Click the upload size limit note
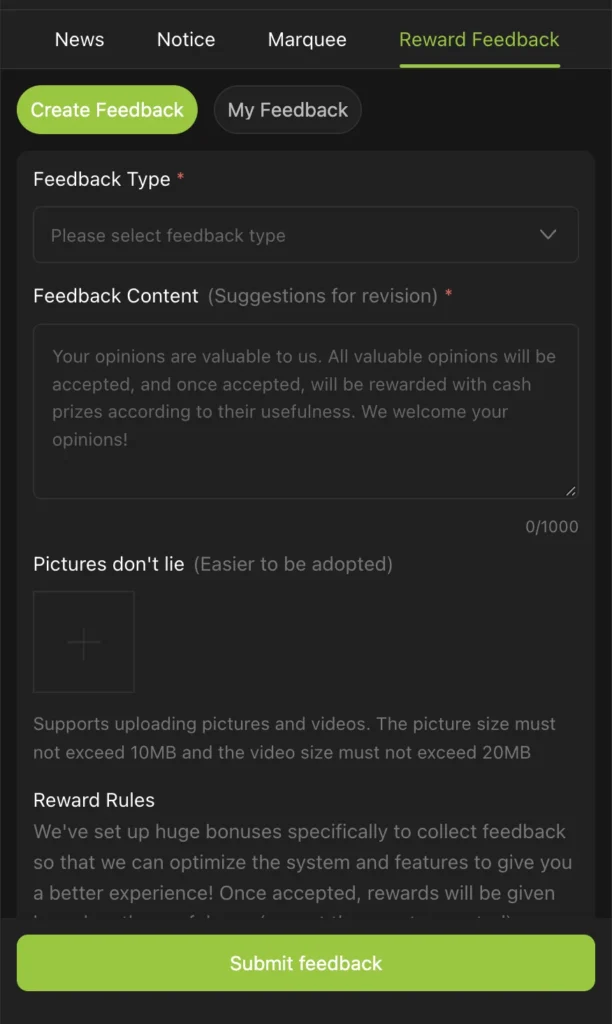Image resolution: width=612 pixels, height=1024 pixels. click(x=294, y=738)
